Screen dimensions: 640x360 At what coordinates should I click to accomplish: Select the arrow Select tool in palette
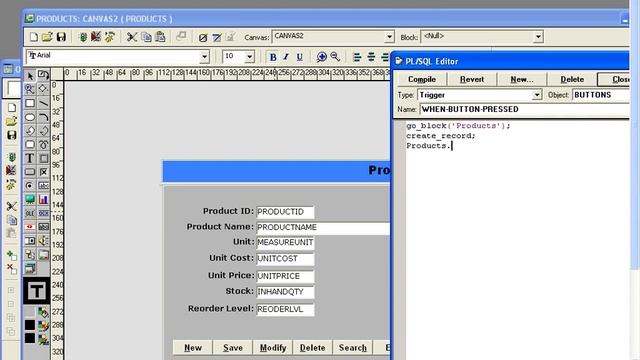coord(30,76)
